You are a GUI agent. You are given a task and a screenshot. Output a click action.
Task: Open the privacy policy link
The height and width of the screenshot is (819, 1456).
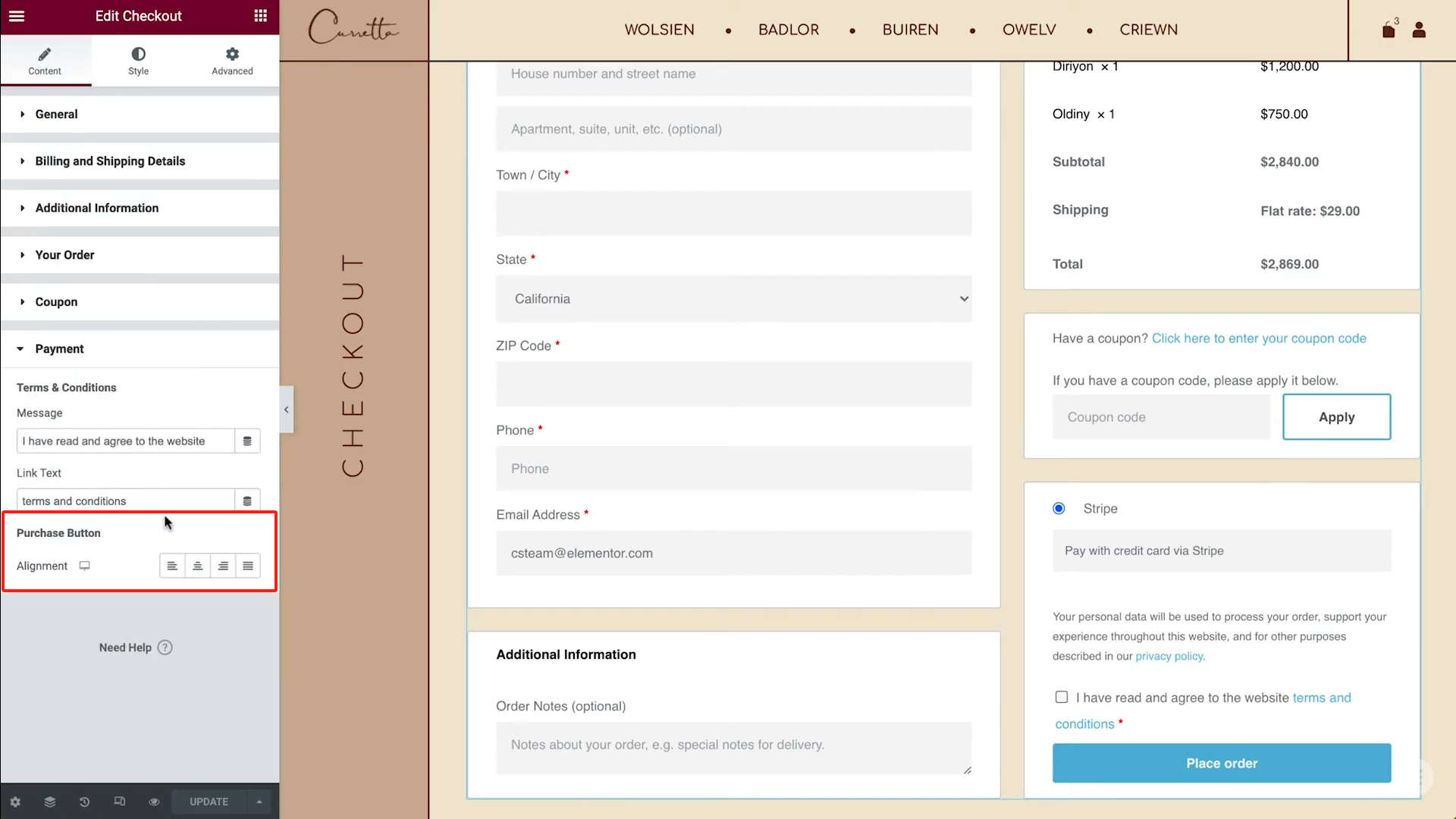point(1169,656)
